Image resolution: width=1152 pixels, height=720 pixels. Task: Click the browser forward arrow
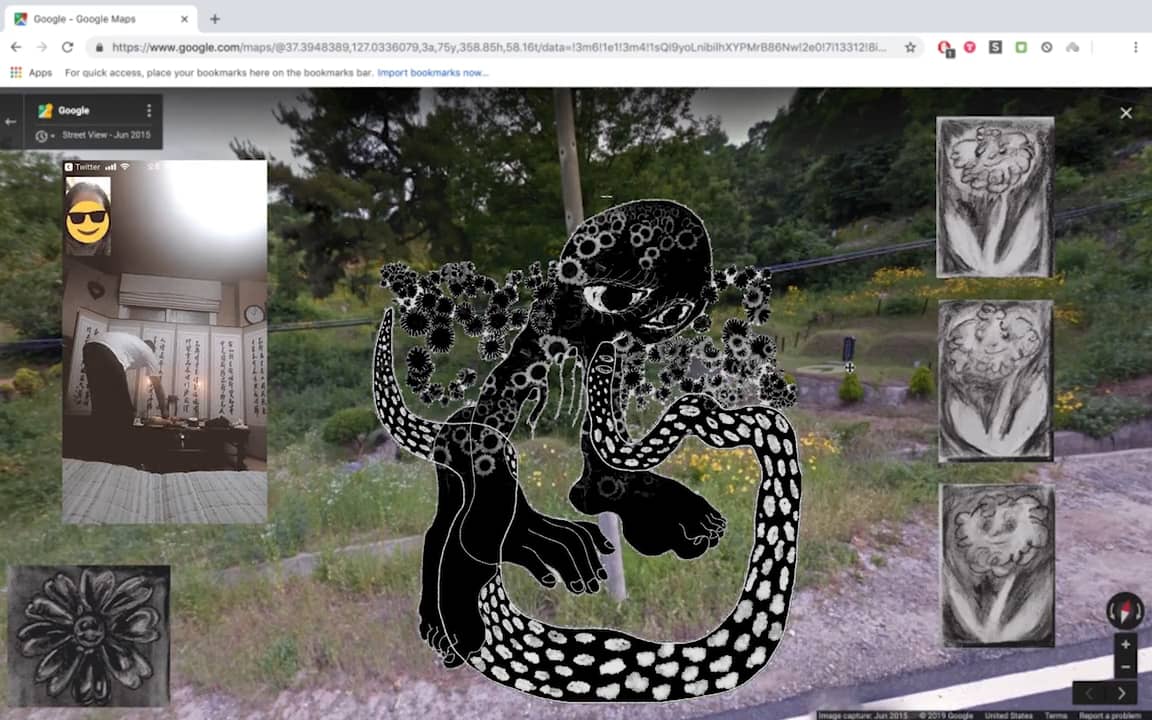[41, 47]
